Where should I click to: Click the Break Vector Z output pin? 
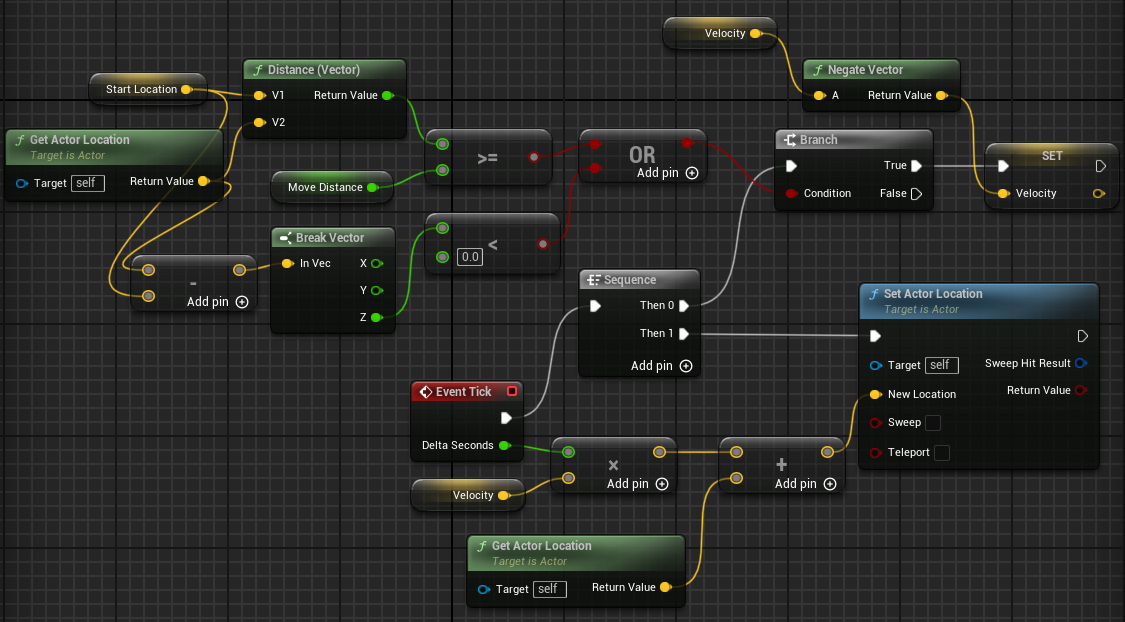click(377, 317)
